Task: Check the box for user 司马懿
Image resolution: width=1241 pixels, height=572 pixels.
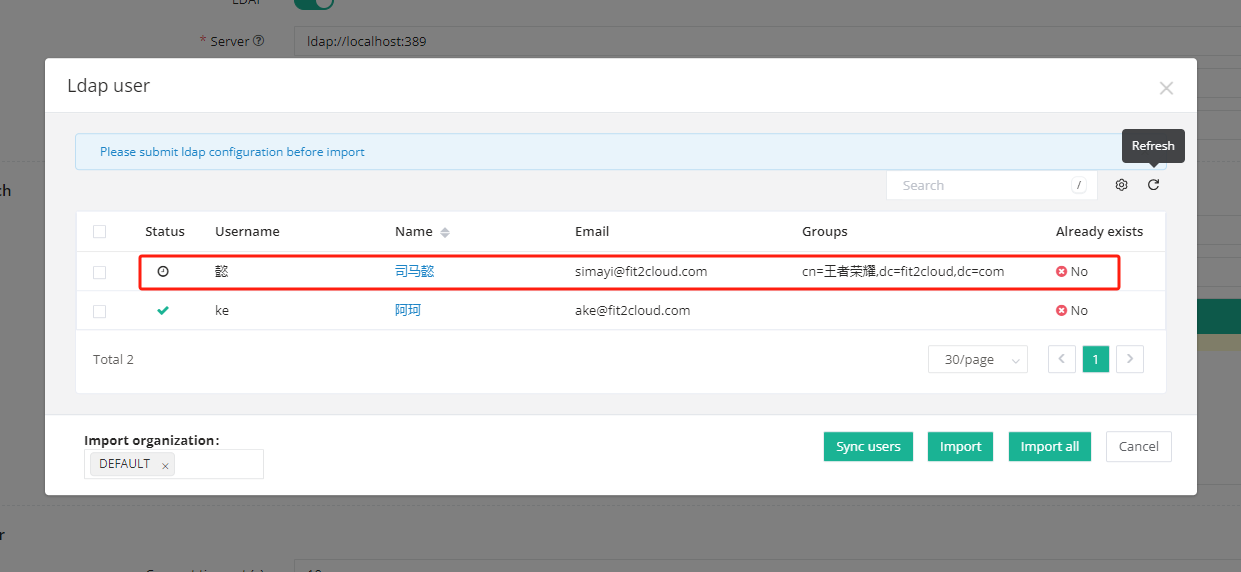Action: click(x=99, y=272)
